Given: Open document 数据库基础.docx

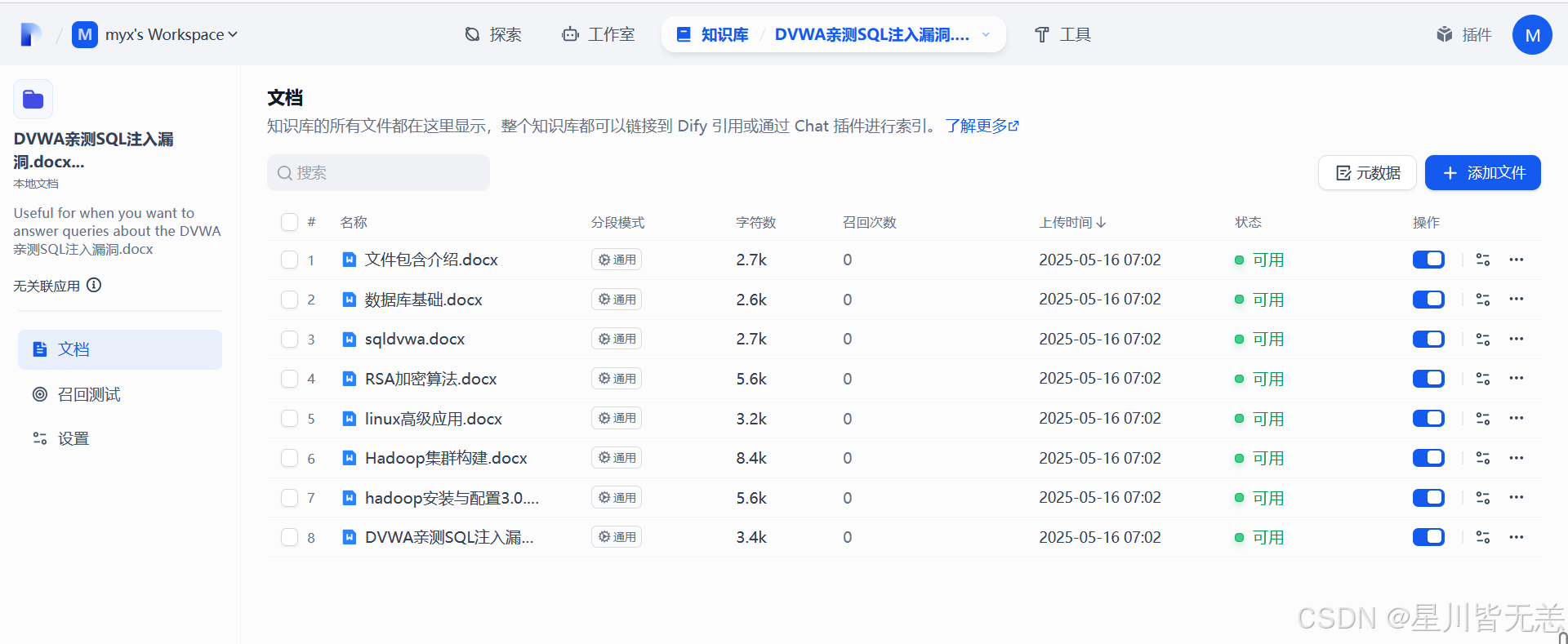Looking at the screenshot, I should pos(423,300).
